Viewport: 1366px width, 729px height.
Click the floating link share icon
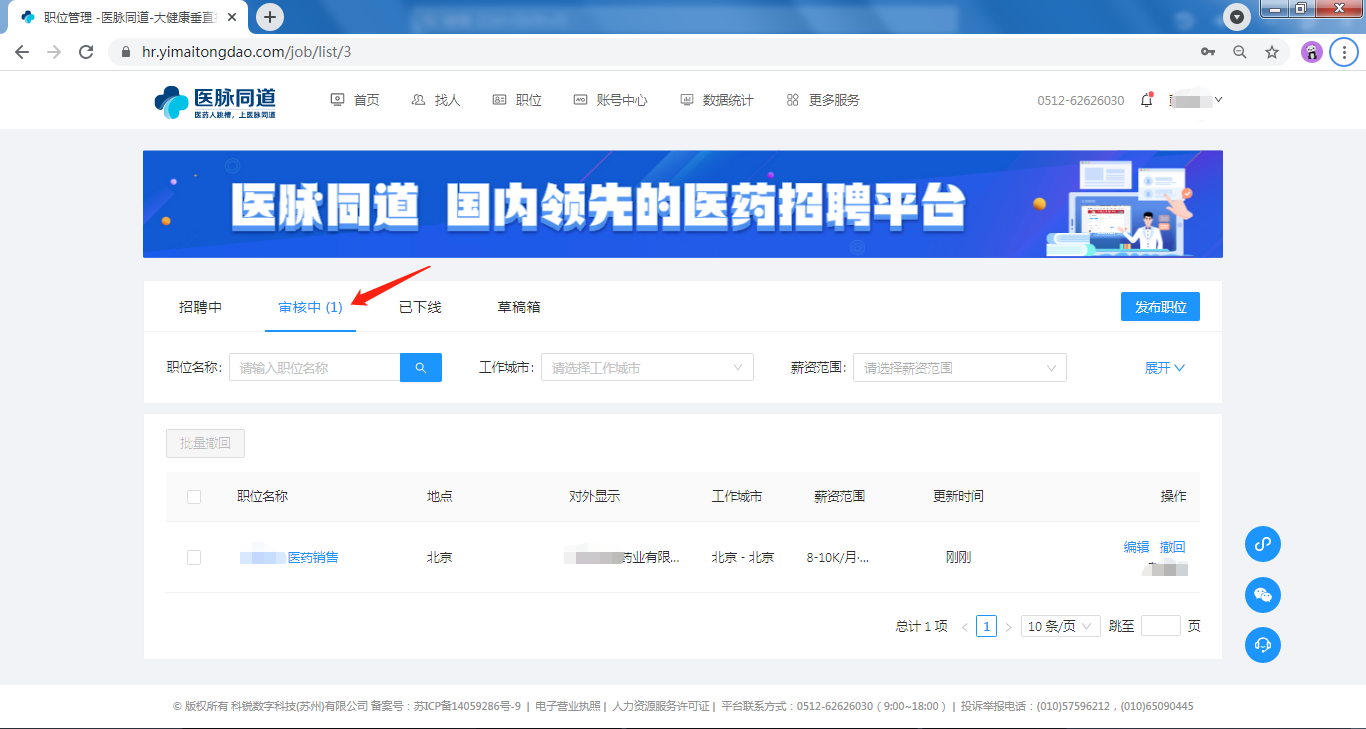(x=1262, y=544)
